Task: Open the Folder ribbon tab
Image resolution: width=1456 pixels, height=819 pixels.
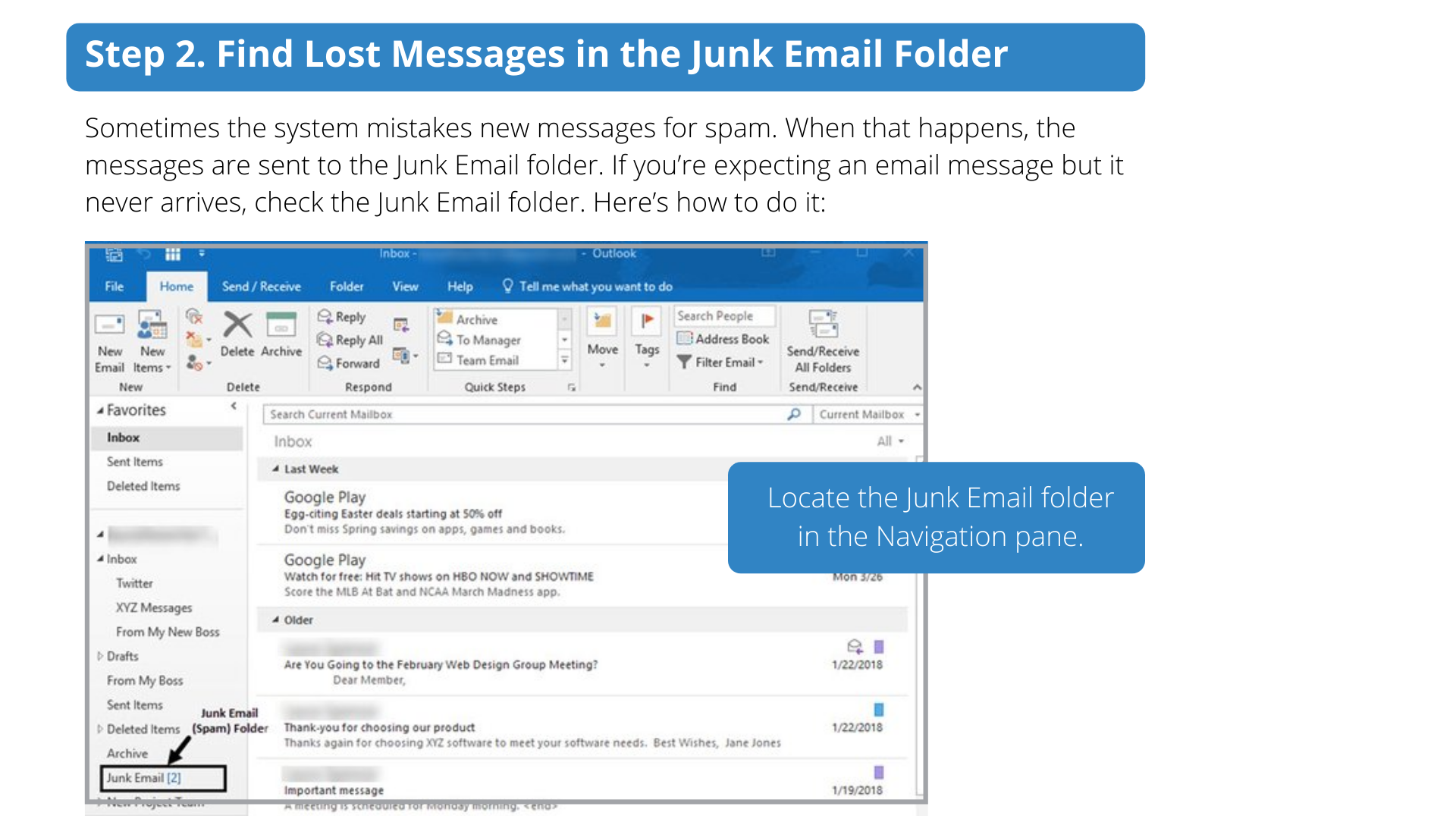Action: pyautogui.click(x=347, y=287)
